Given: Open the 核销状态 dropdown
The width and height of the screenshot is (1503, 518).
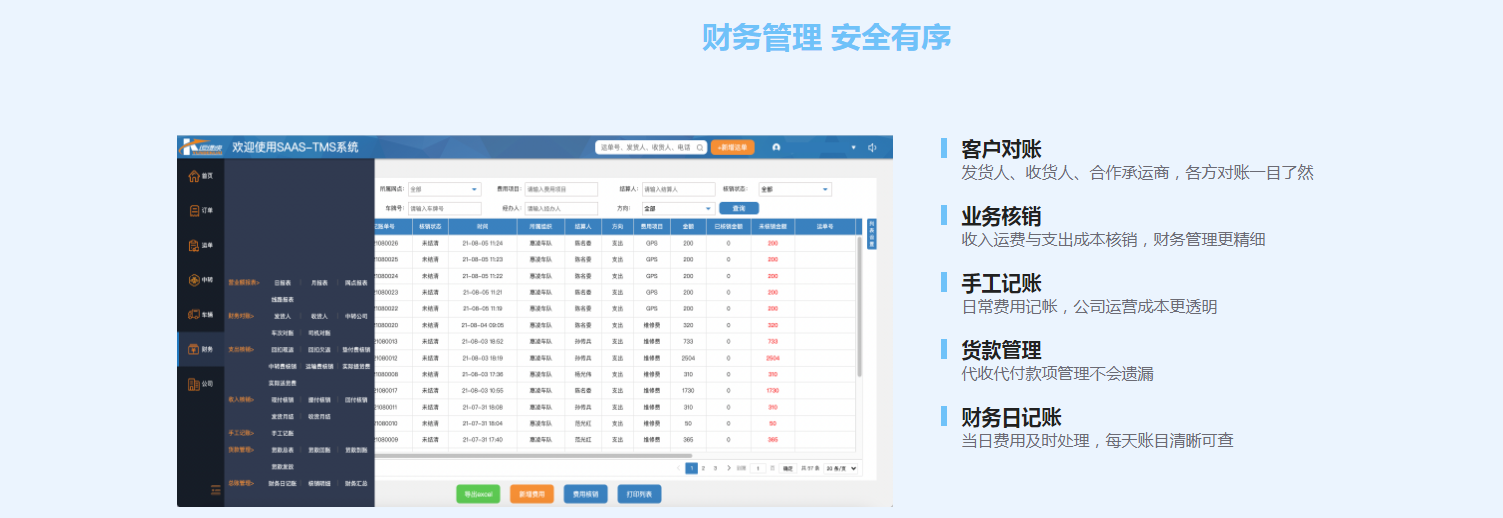Looking at the screenshot, I should 795,189.
